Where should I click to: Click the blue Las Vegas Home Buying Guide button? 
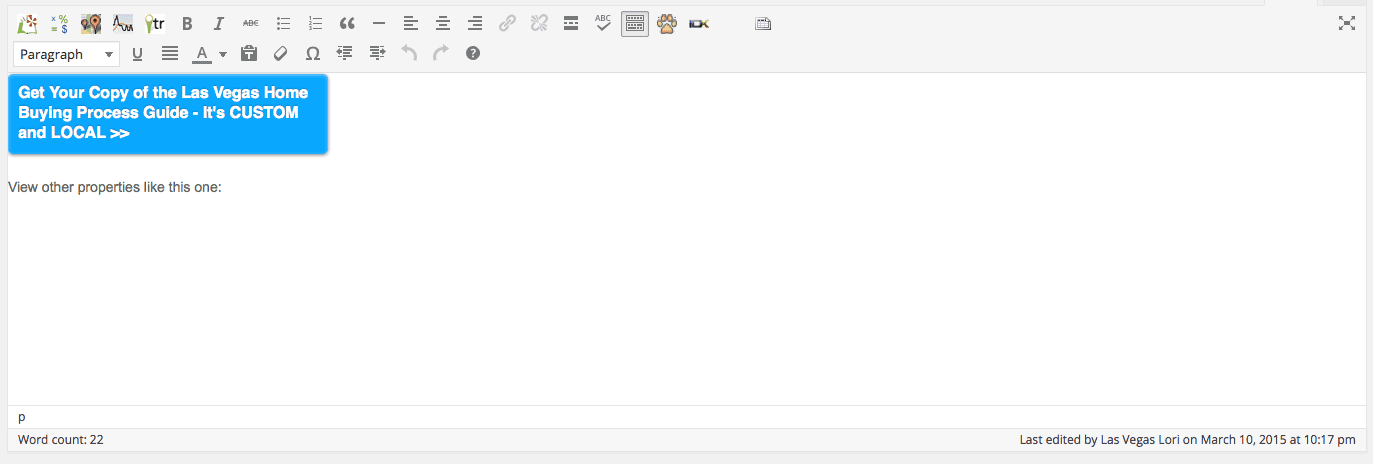[x=168, y=113]
